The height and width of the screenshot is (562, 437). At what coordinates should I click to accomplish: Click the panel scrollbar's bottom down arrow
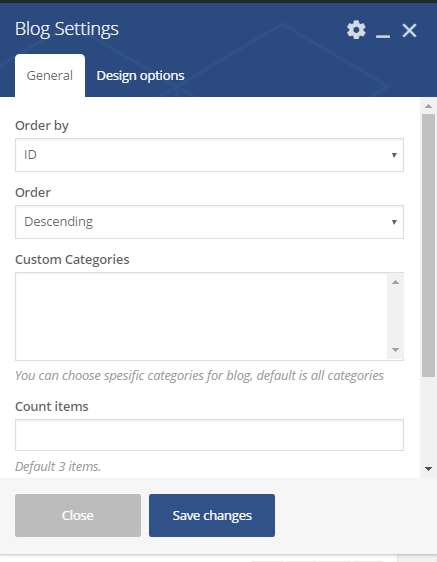coord(428,468)
